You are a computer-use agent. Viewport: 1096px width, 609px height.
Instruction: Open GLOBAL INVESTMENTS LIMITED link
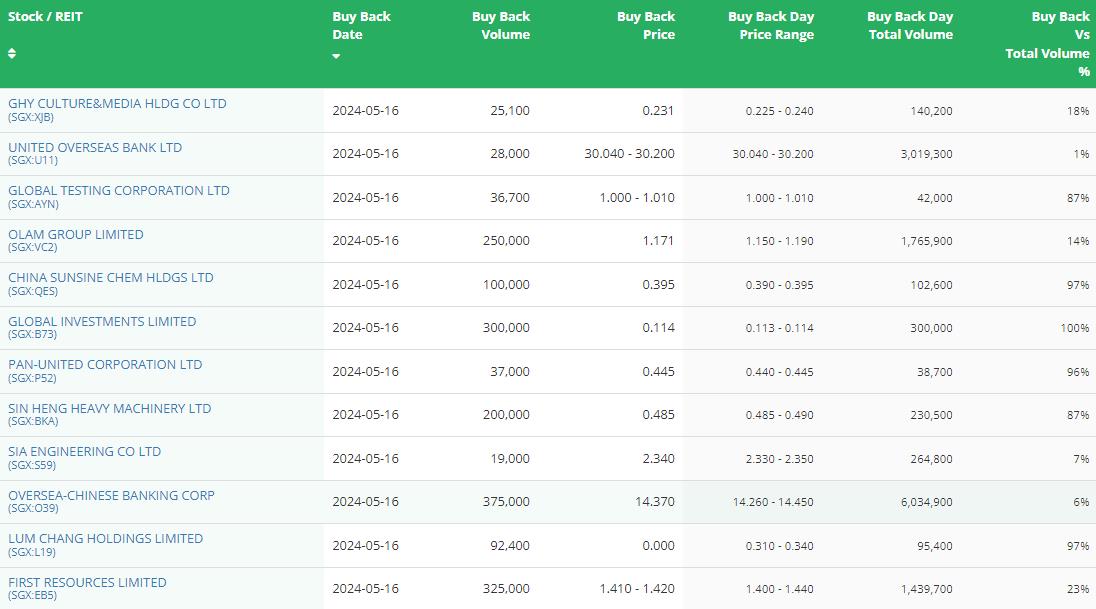click(x=102, y=322)
